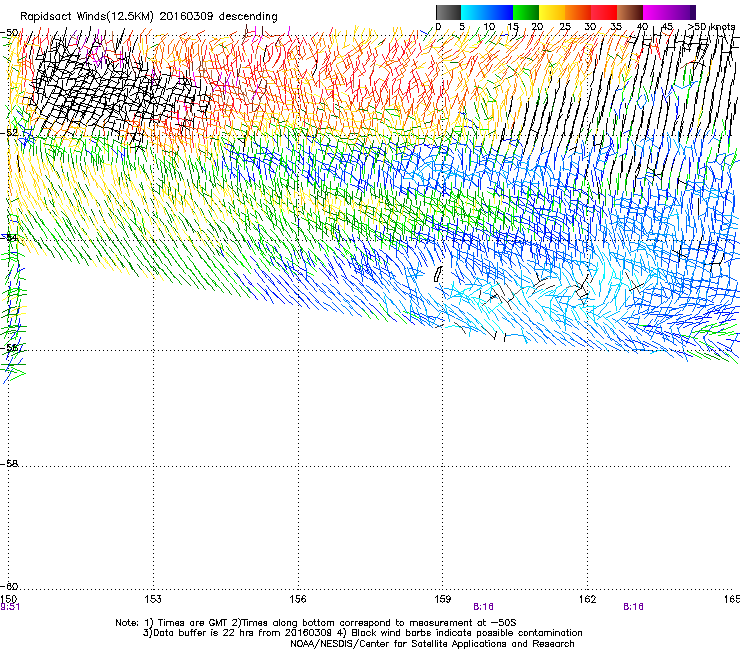Viewport: 740px width, 650px height.
Task: Click the '156' longitude axis label
Action: click(298, 599)
